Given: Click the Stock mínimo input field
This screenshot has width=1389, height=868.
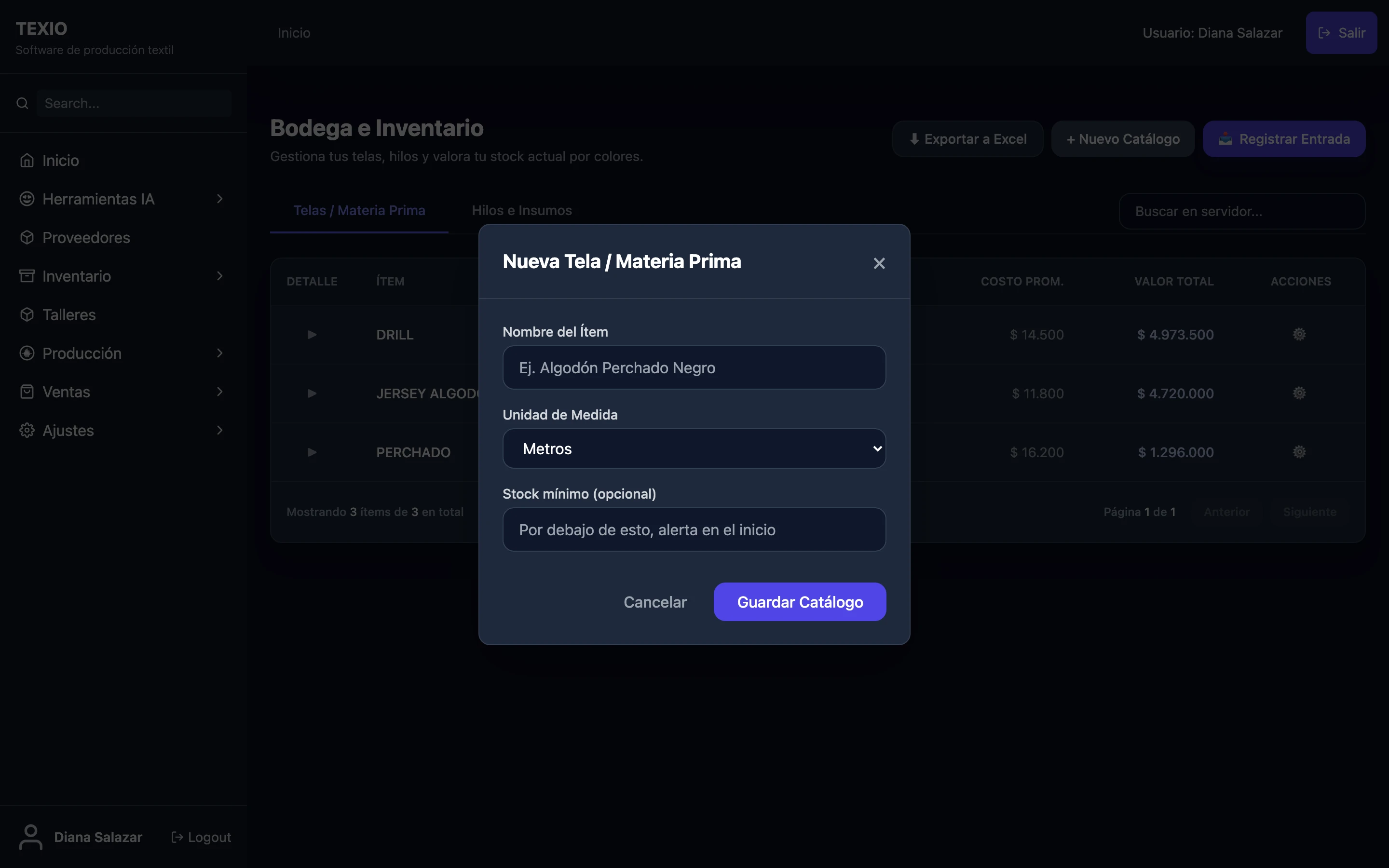Looking at the screenshot, I should coord(694,529).
